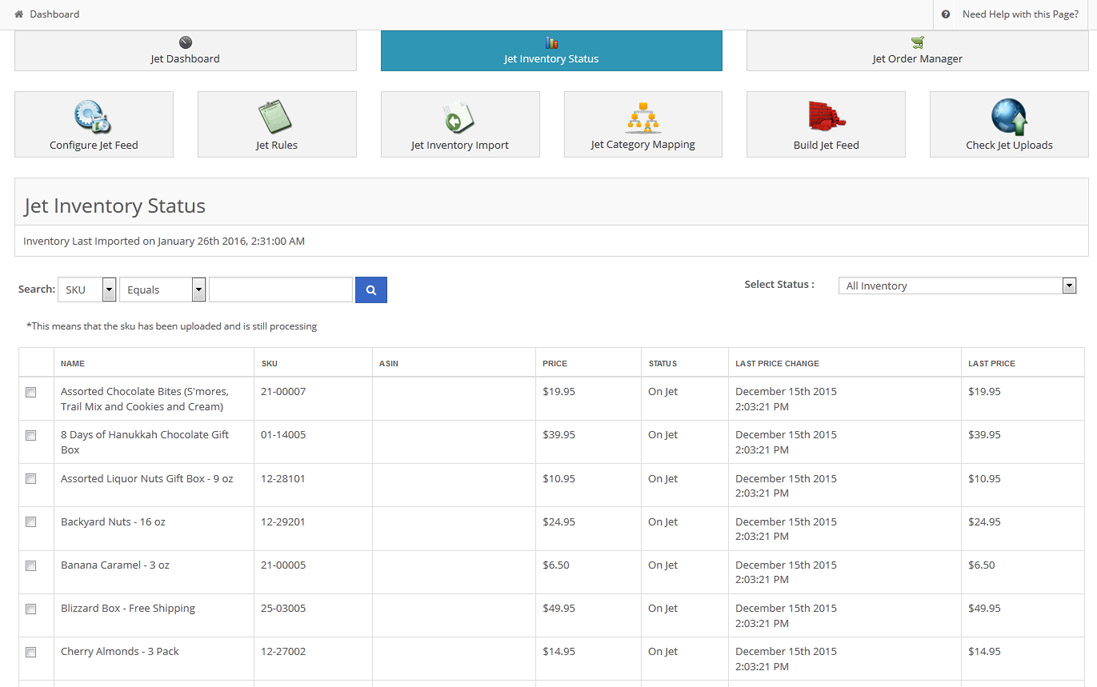Viewport: 1097px width, 687px height.
Task: Open the Equals comparison dropdown
Action: pyautogui.click(x=162, y=290)
